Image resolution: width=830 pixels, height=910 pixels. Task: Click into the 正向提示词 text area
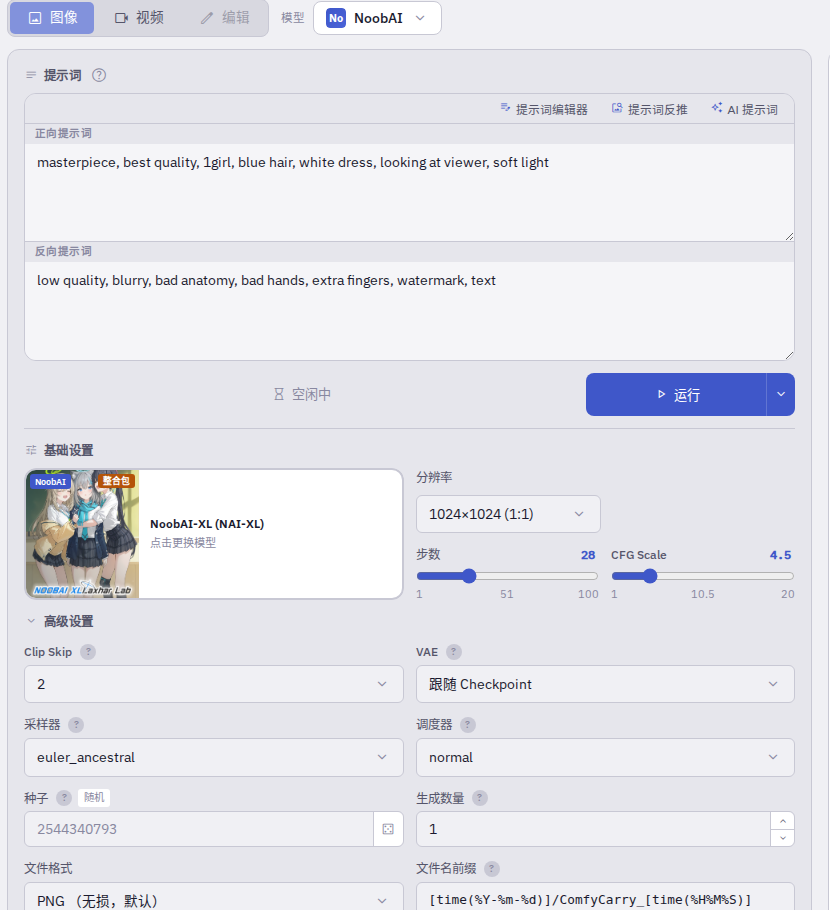(x=409, y=193)
